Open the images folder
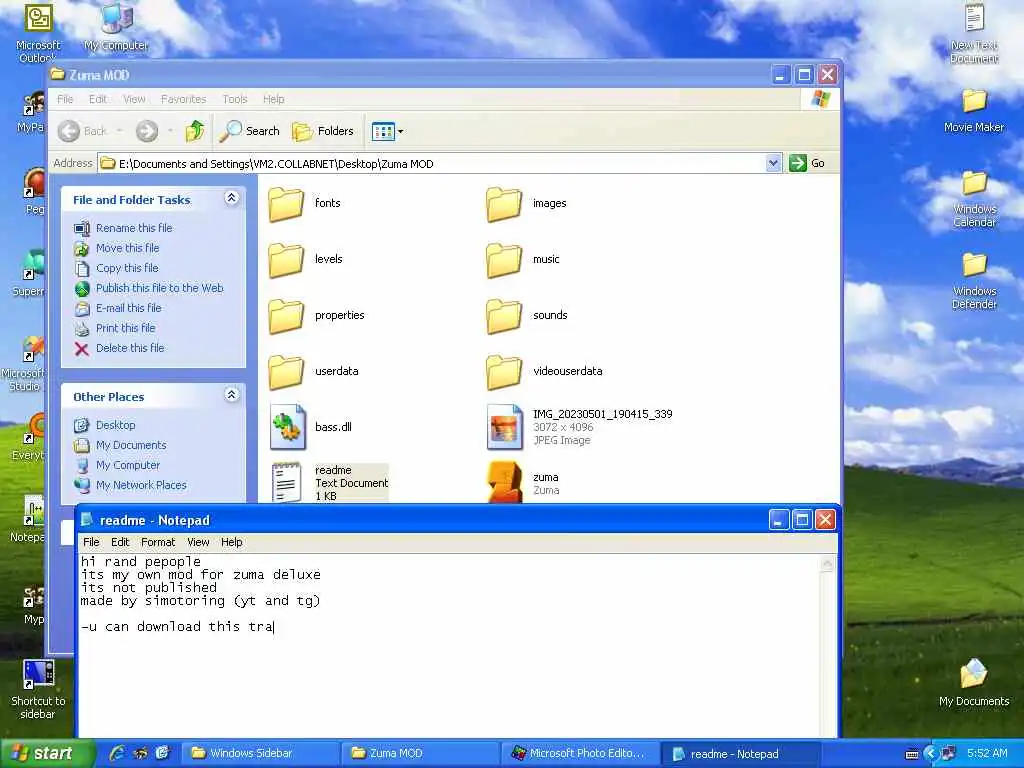This screenshot has width=1024, height=768. (504, 203)
